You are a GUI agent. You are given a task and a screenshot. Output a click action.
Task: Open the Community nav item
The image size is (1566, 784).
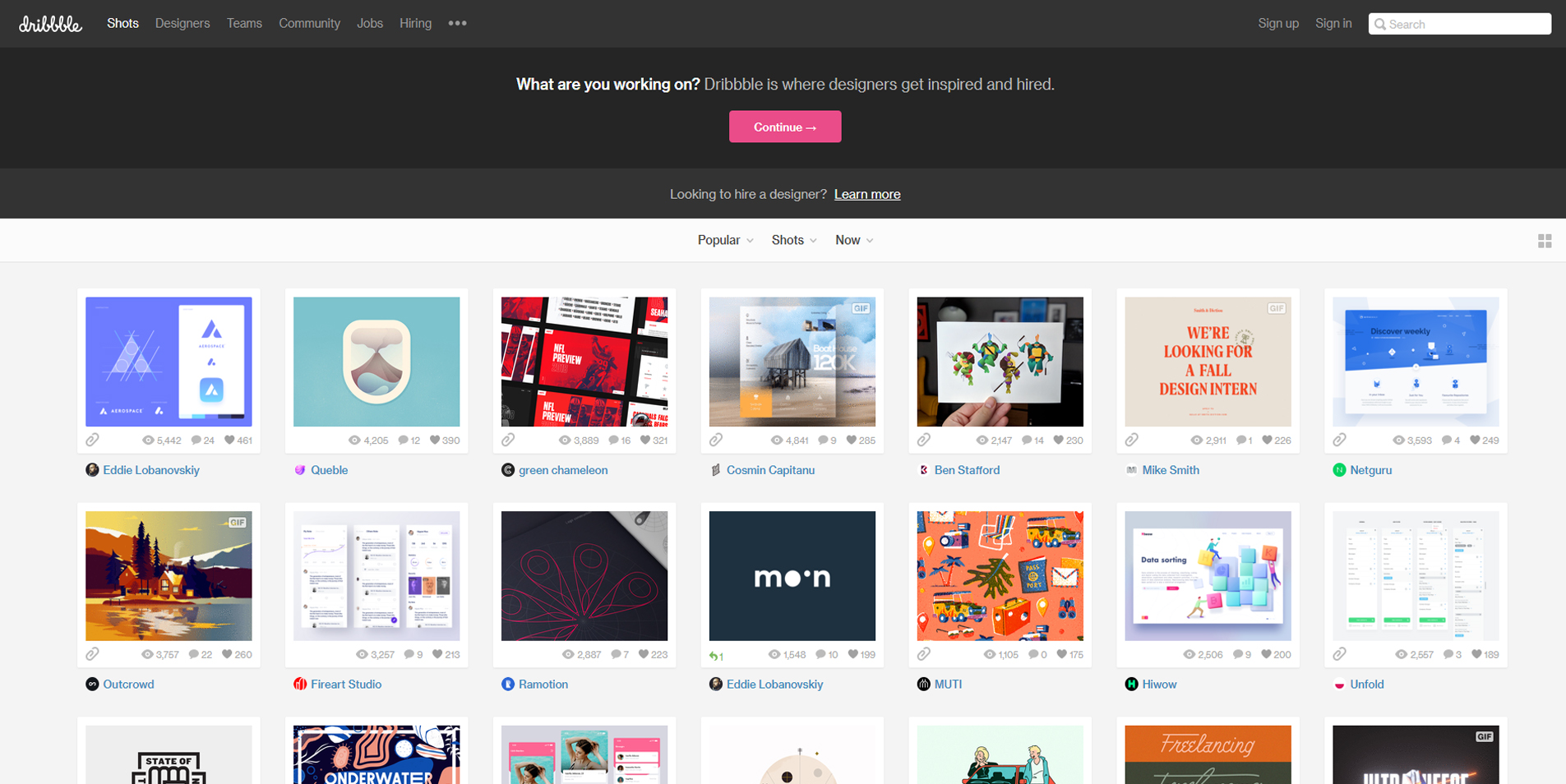pos(309,23)
